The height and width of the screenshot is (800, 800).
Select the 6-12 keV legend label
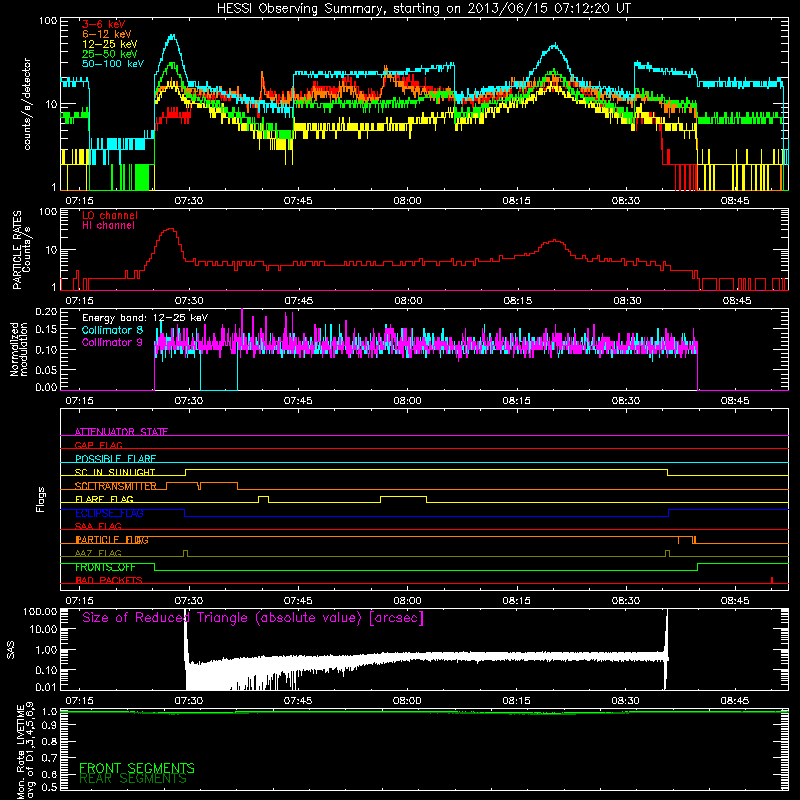tap(106, 34)
